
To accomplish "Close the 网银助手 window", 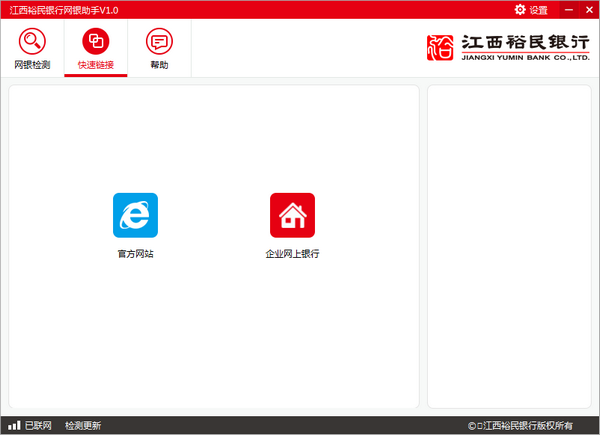I will tap(589, 10).
